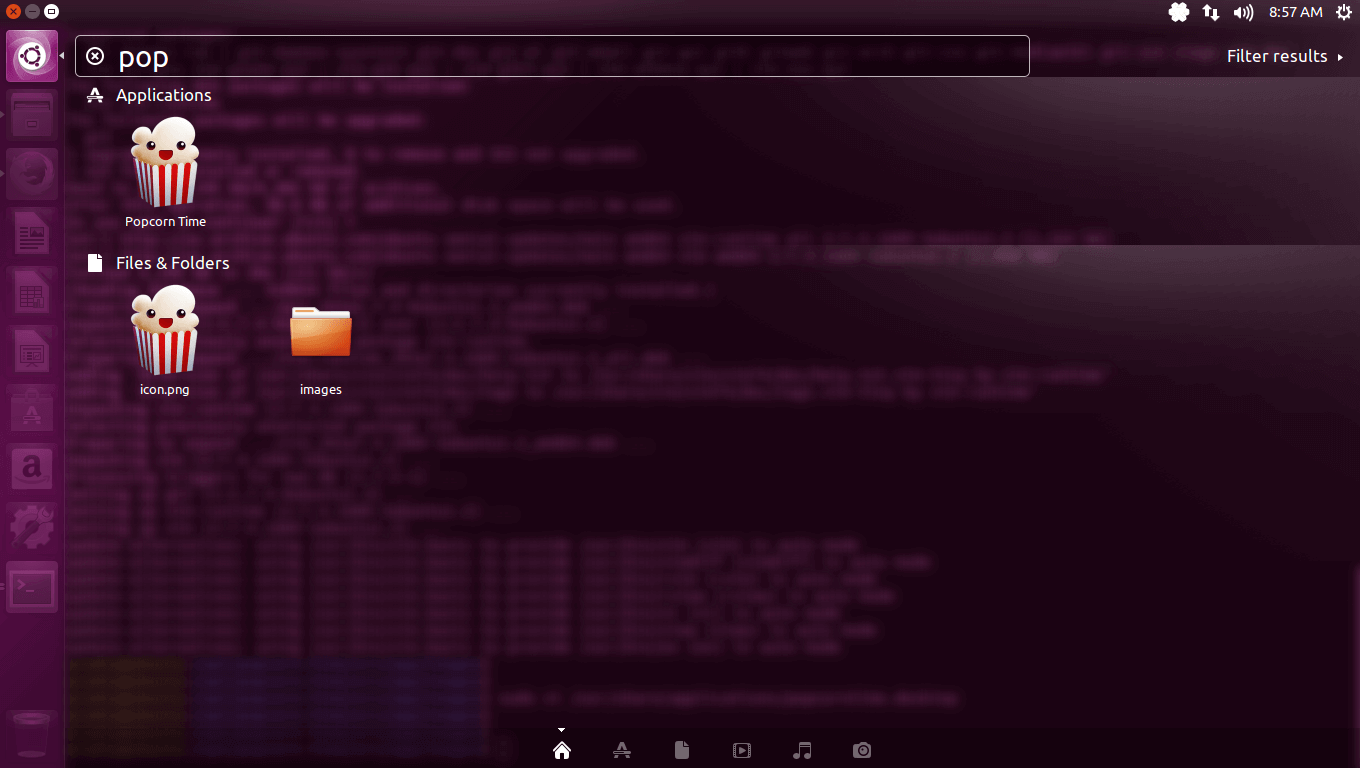Open Files manager from the launcher

[x=32, y=117]
